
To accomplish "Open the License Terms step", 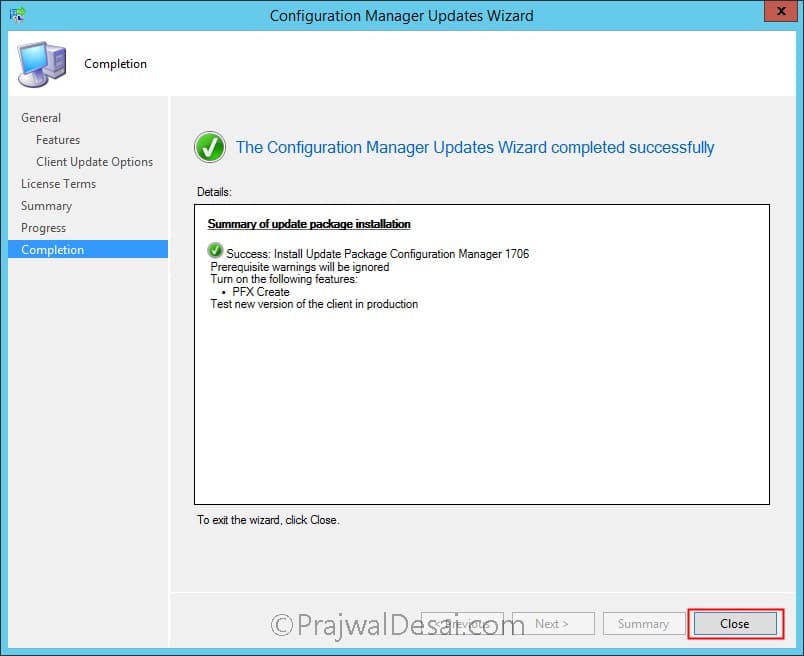I will coord(58,184).
